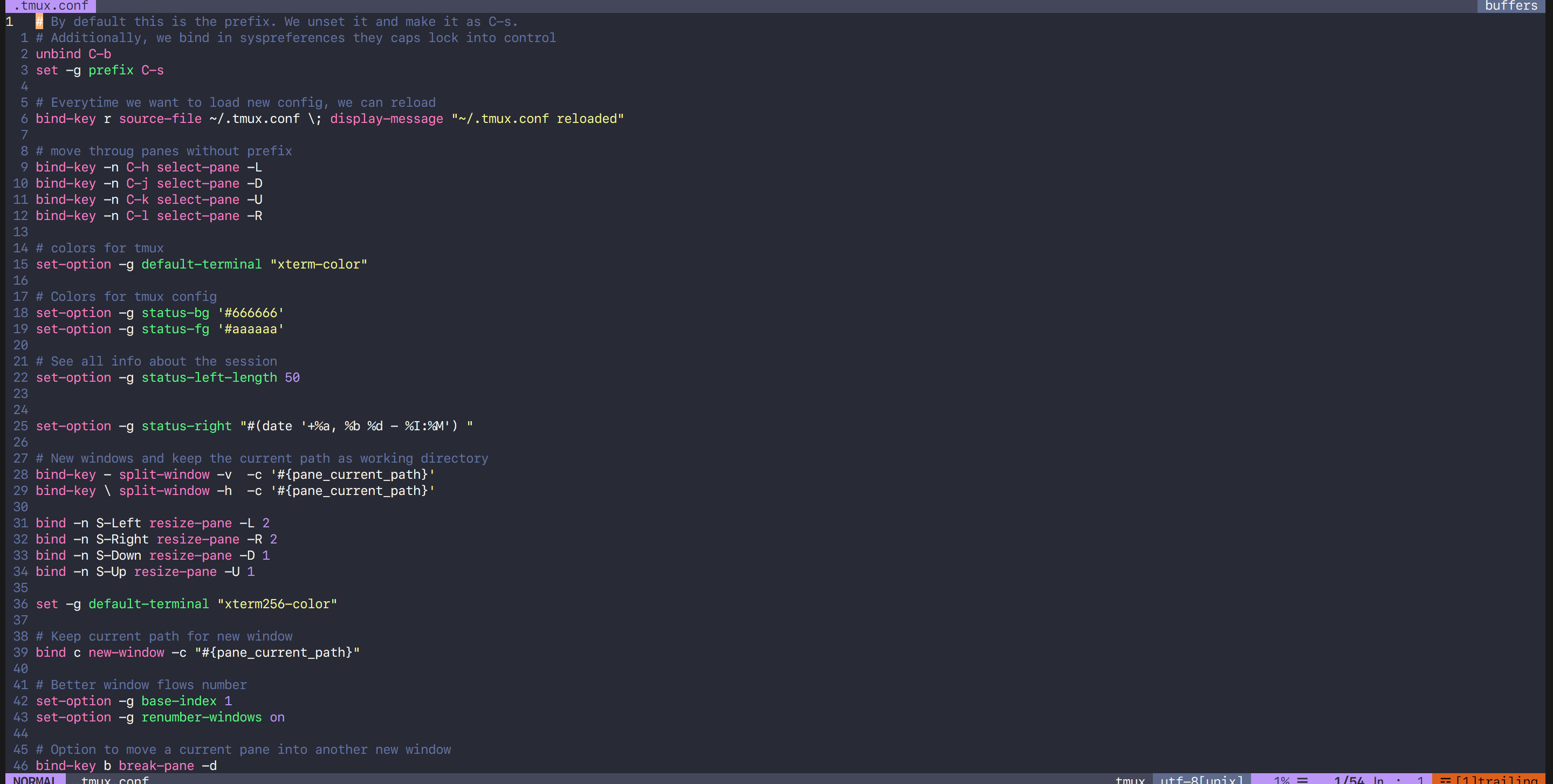Screen dimensions: 1553x784
Task: Click the utf-8[unix] encoding segment
Action: pos(1201,779)
